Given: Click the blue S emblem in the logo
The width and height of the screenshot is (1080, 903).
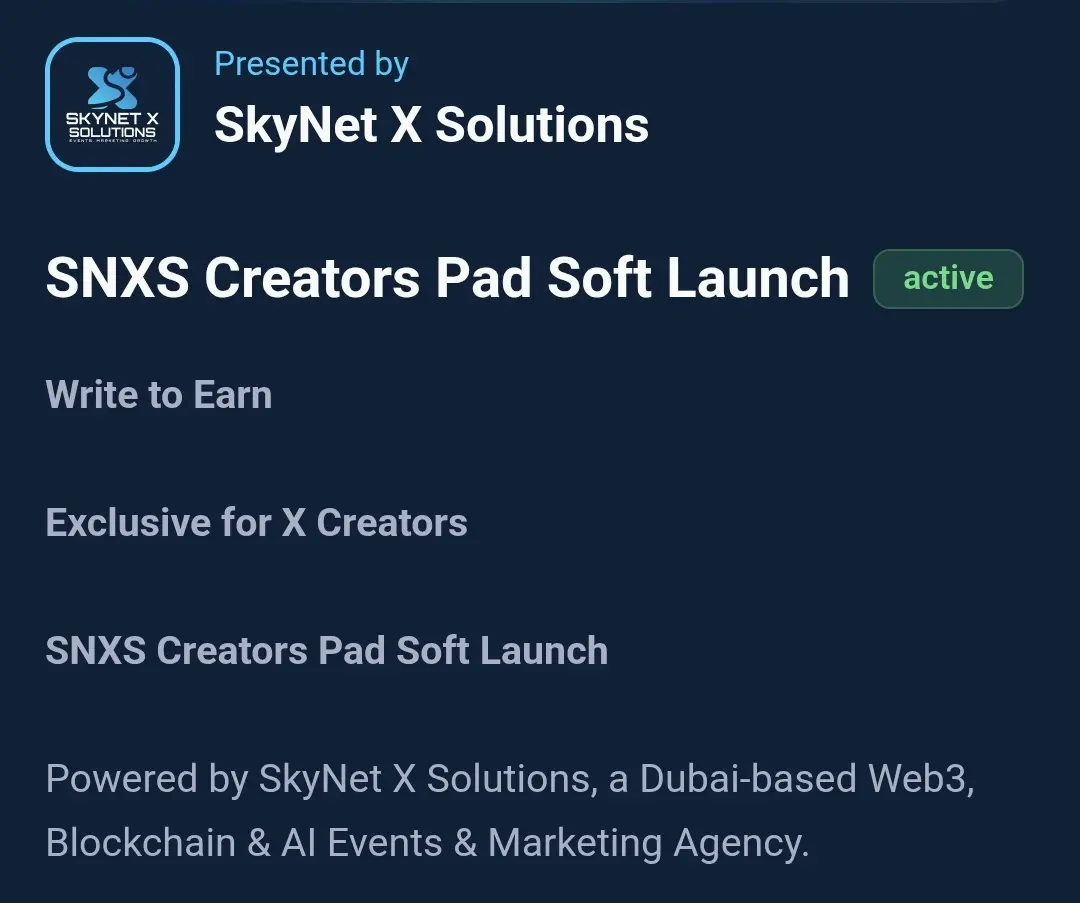Looking at the screenshot, I should click(112, 87).
